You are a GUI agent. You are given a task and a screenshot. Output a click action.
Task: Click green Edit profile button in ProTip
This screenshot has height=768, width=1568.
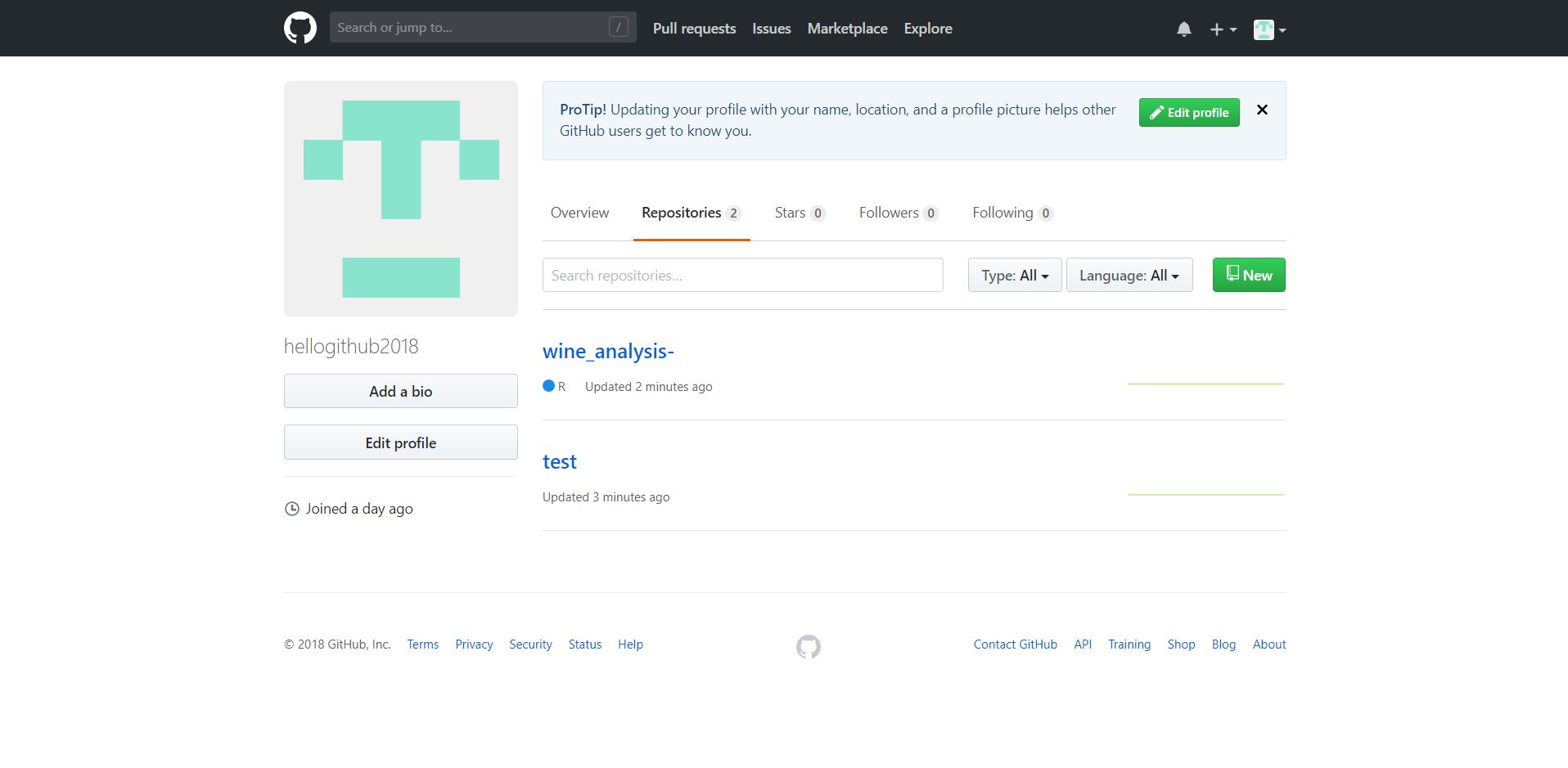tap(1189, 112)
